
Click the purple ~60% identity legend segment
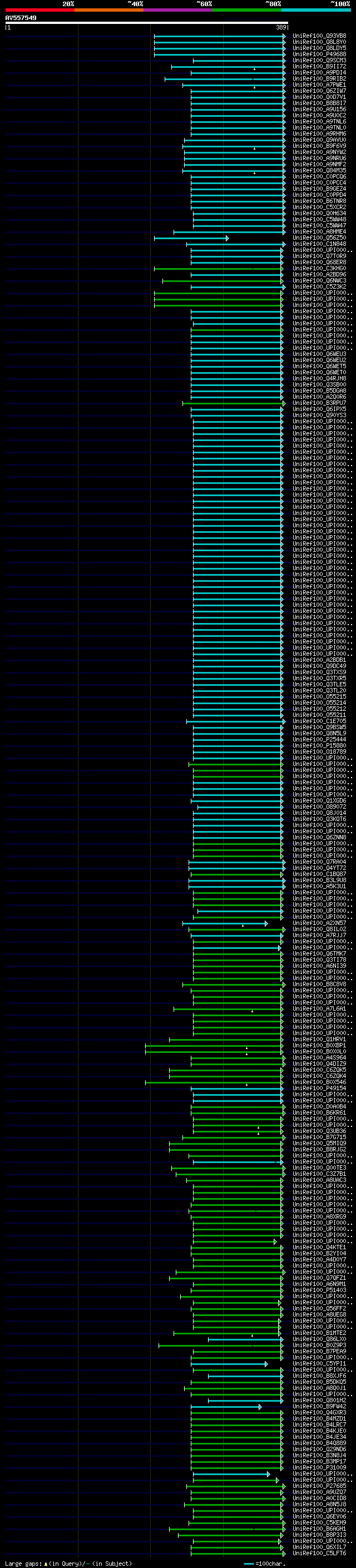point(179,10)
